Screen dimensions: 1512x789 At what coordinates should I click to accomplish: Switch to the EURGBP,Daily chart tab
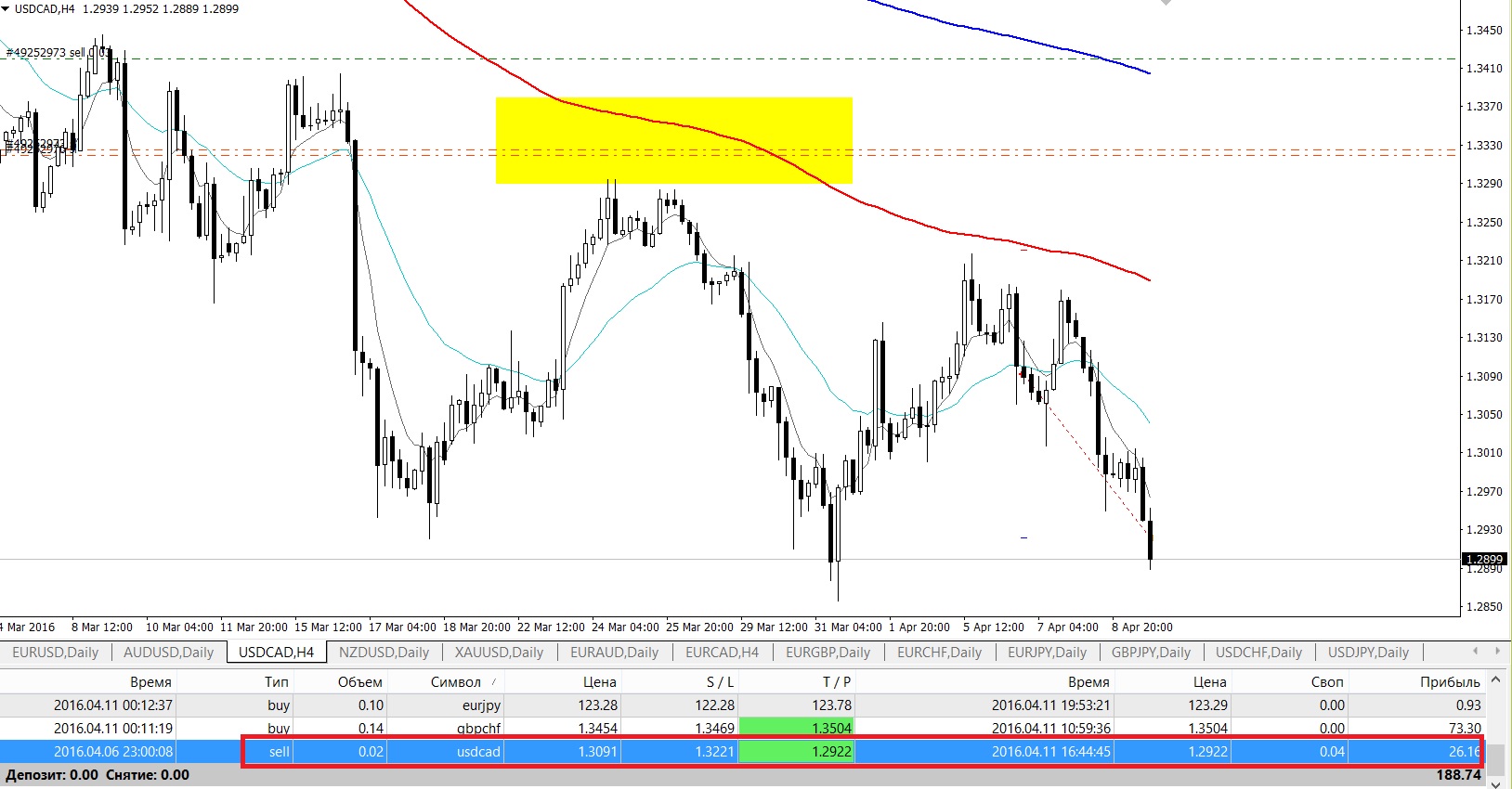tap(828, 653)
